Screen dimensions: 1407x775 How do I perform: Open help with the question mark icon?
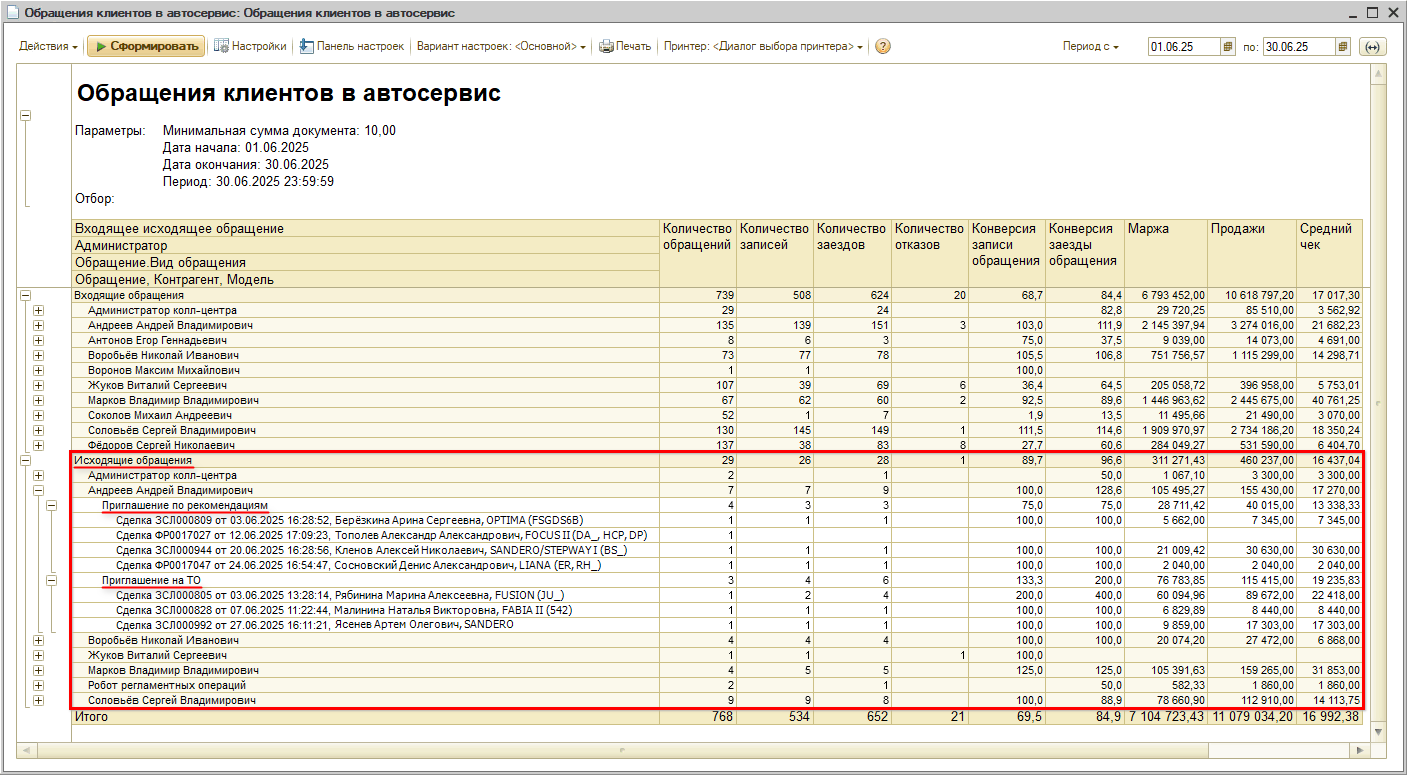click(883, 47)
